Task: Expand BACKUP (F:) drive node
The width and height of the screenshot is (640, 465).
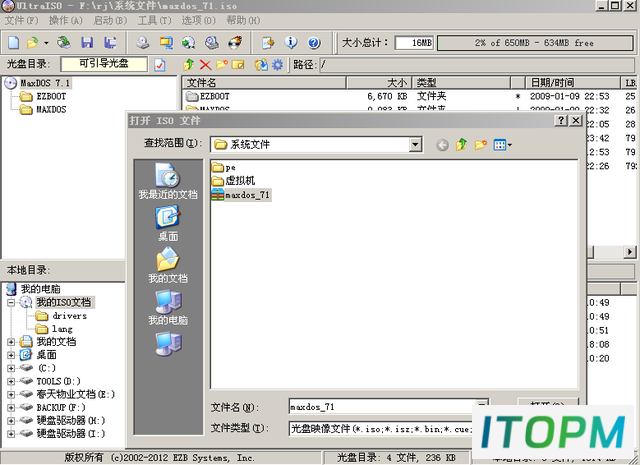Action: [x=11, y=407]
